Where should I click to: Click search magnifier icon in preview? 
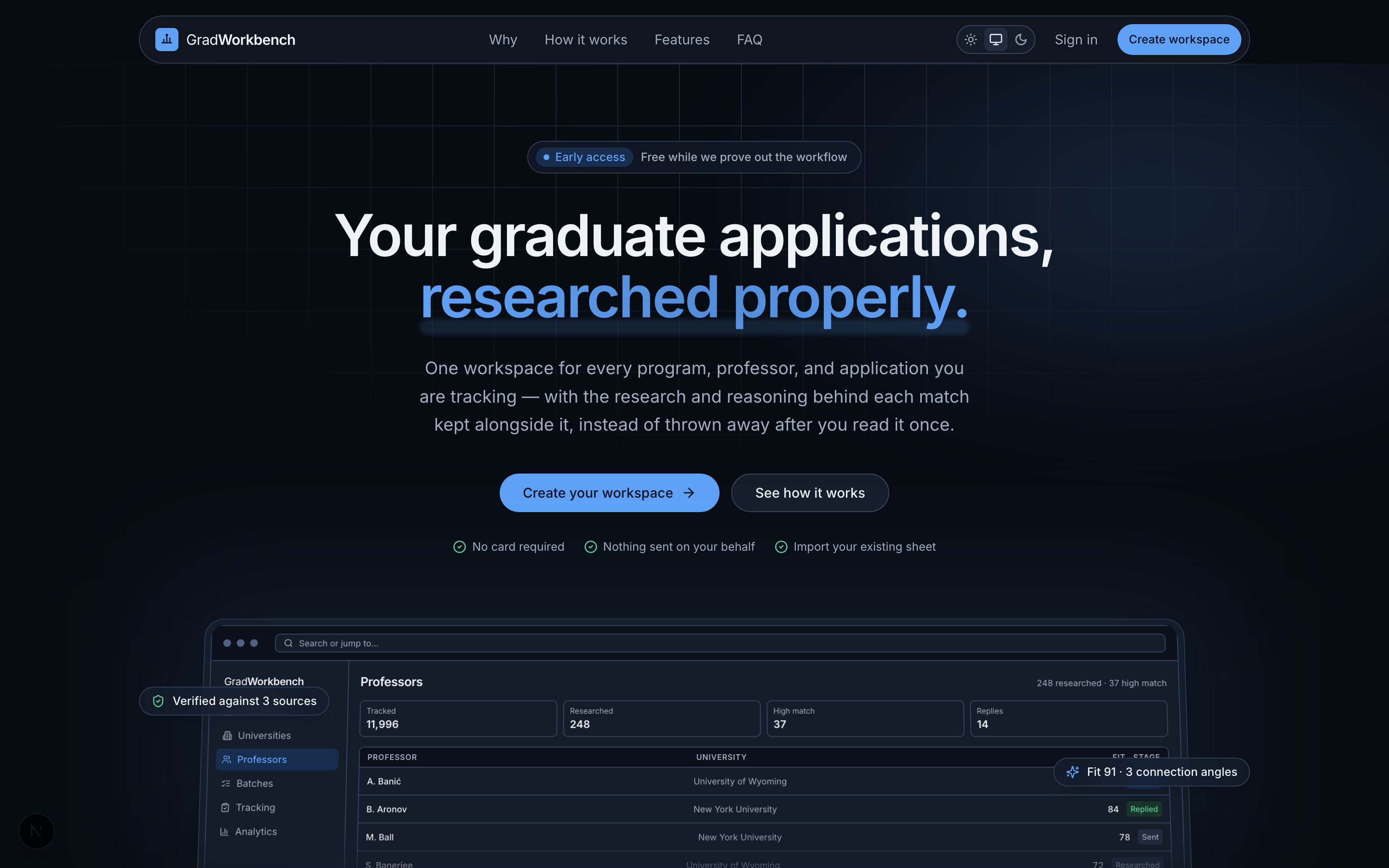pos(289,643)
